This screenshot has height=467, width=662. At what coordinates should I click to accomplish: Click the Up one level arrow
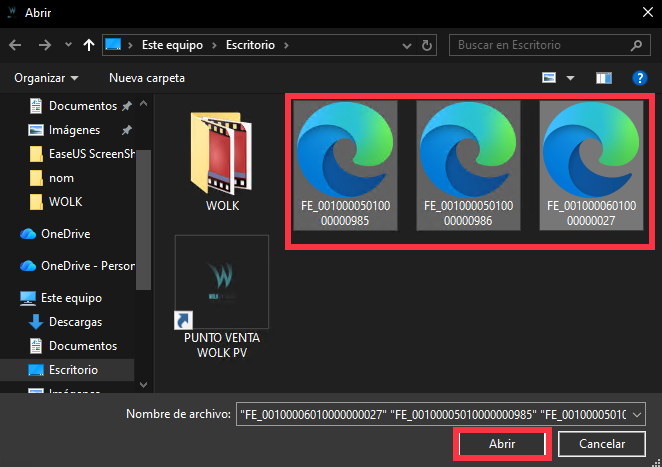click(89, 45)
